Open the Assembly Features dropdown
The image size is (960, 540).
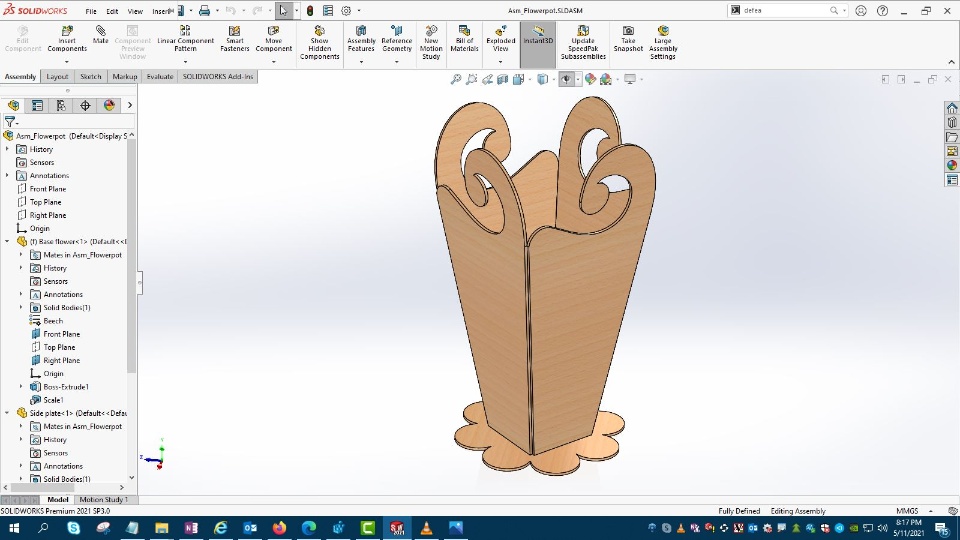[361, 62]
